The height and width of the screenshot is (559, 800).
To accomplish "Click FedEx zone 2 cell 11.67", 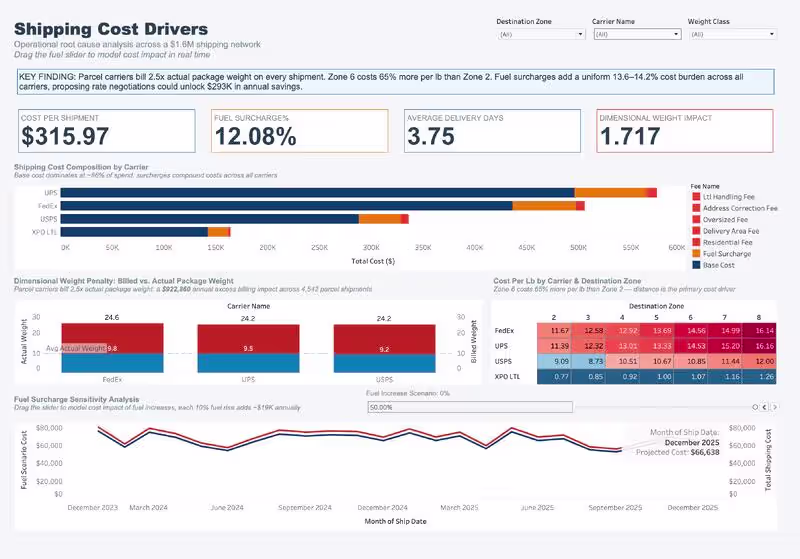I will 554,331.
